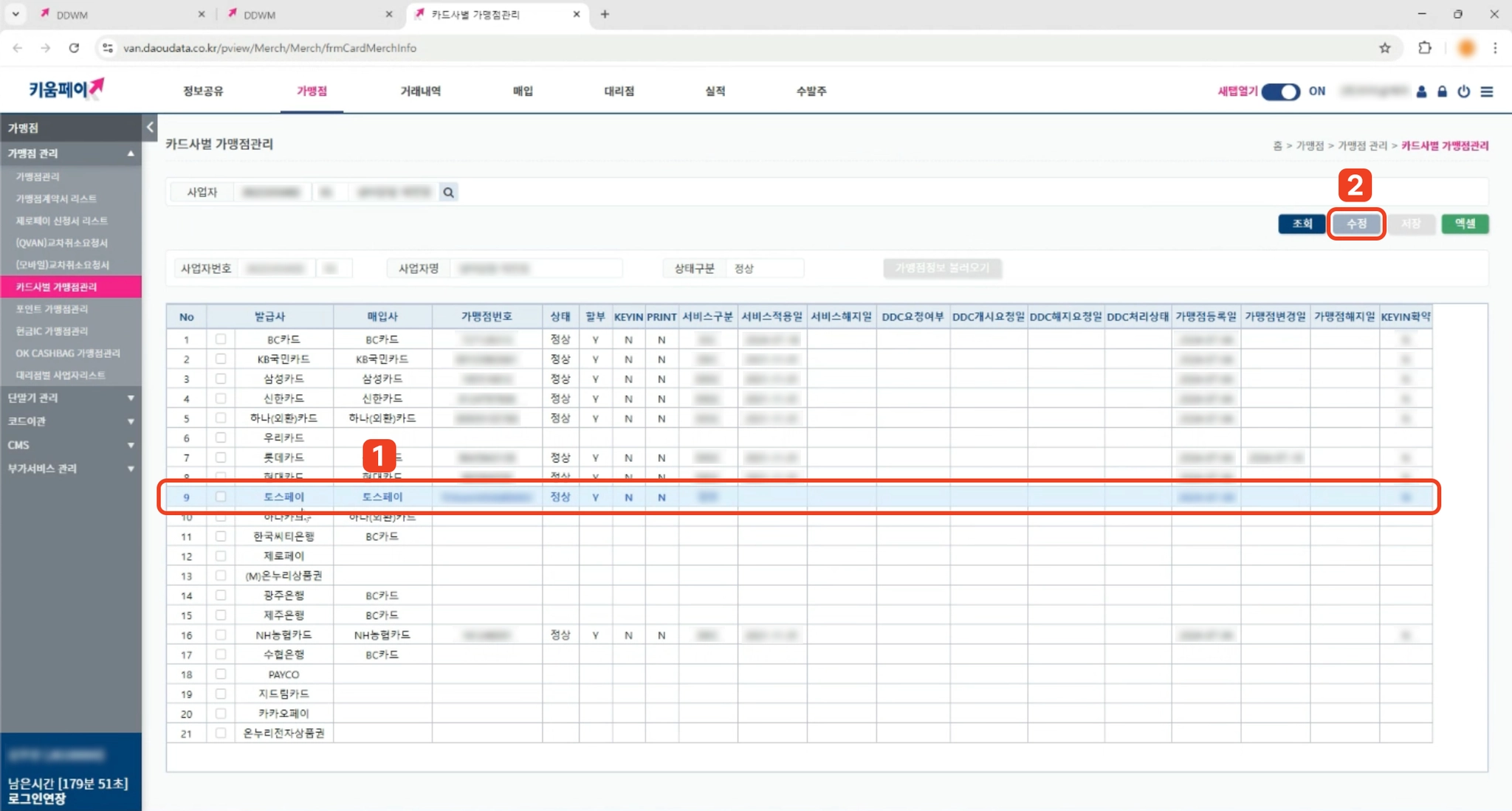Open the browser extensions puzzle icon
Viewport: 1512px width, 811px height.
[1424, 48]
